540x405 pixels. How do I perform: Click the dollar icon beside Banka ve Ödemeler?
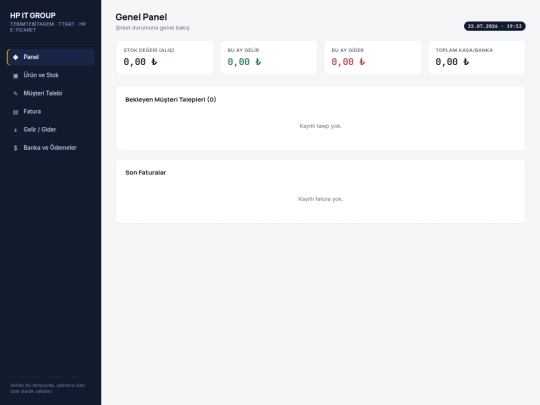(x=15, y=148)
